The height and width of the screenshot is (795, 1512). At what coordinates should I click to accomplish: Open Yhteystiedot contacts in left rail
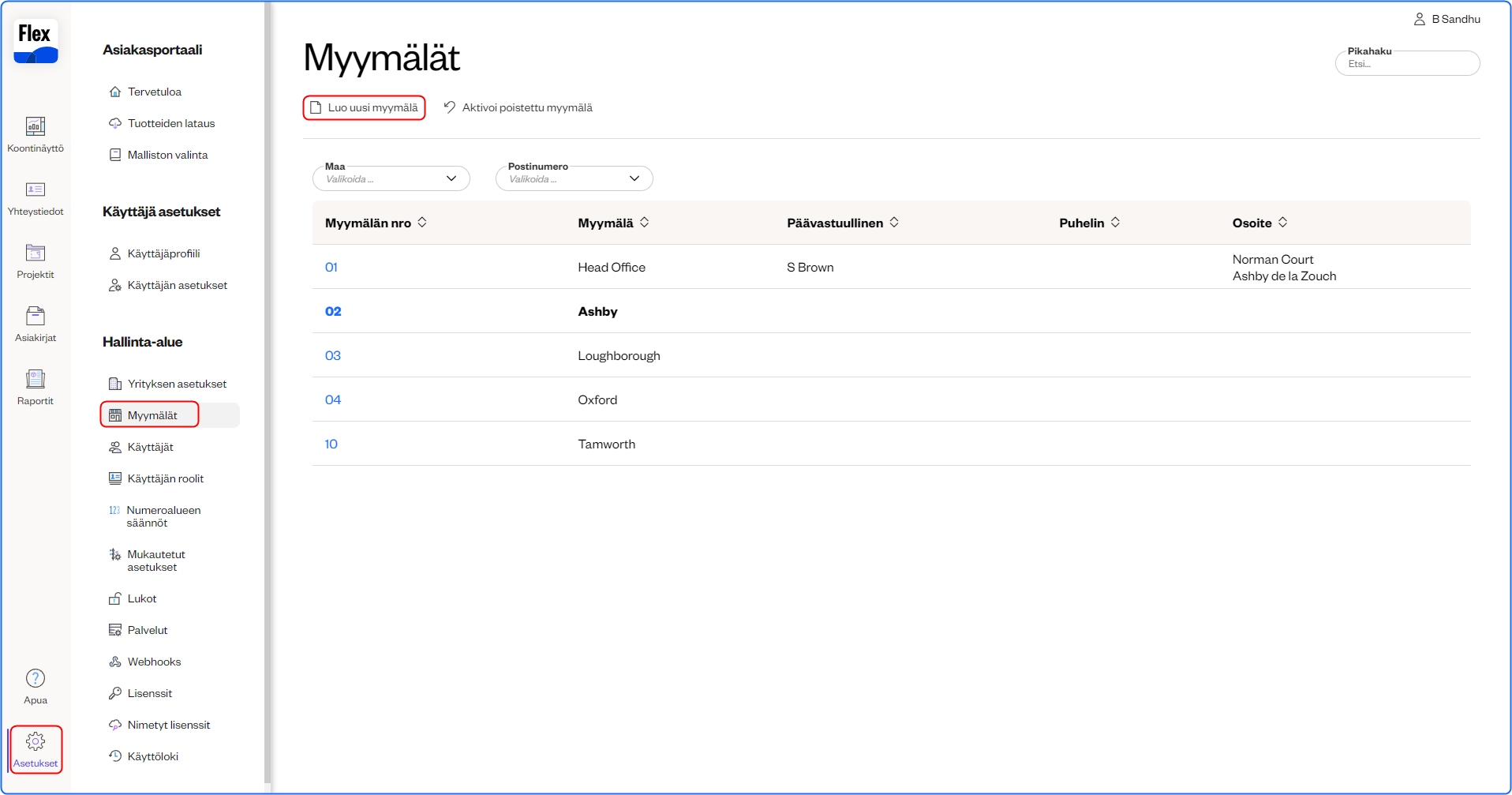pyautogui.click(x=36, y=190)
